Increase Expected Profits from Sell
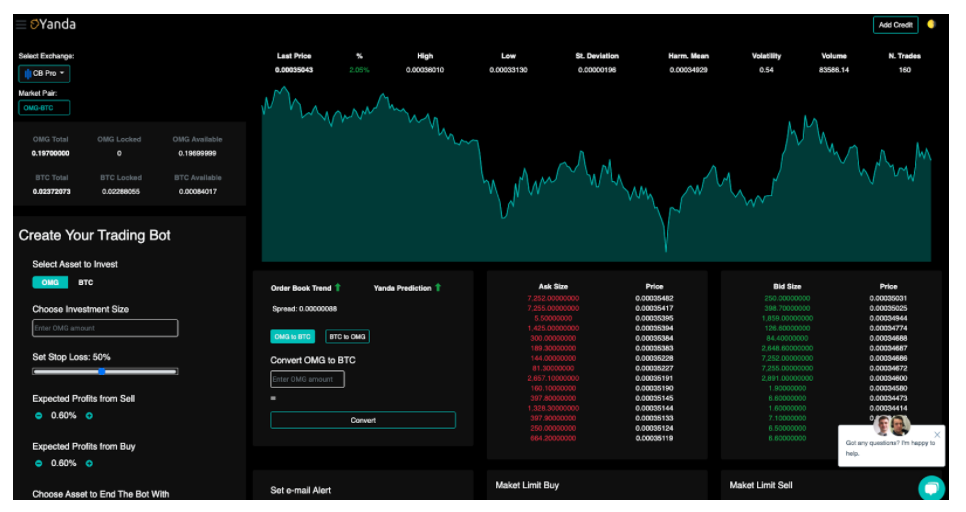 point(89,416)
